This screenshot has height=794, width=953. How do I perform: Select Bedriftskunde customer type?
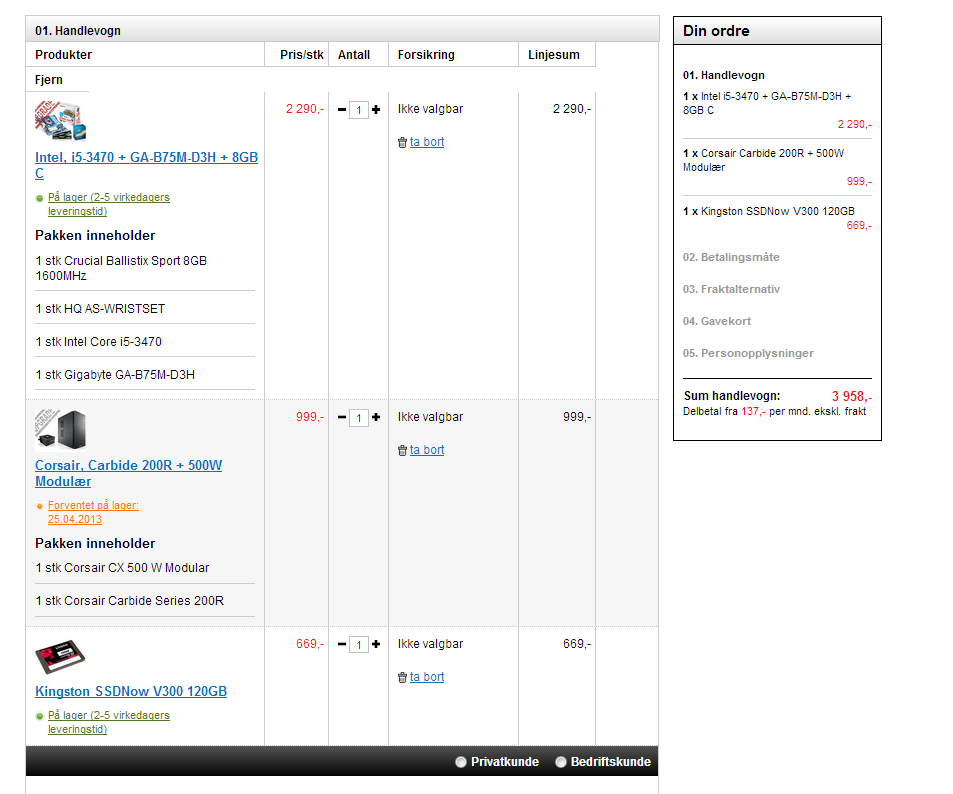560,762
